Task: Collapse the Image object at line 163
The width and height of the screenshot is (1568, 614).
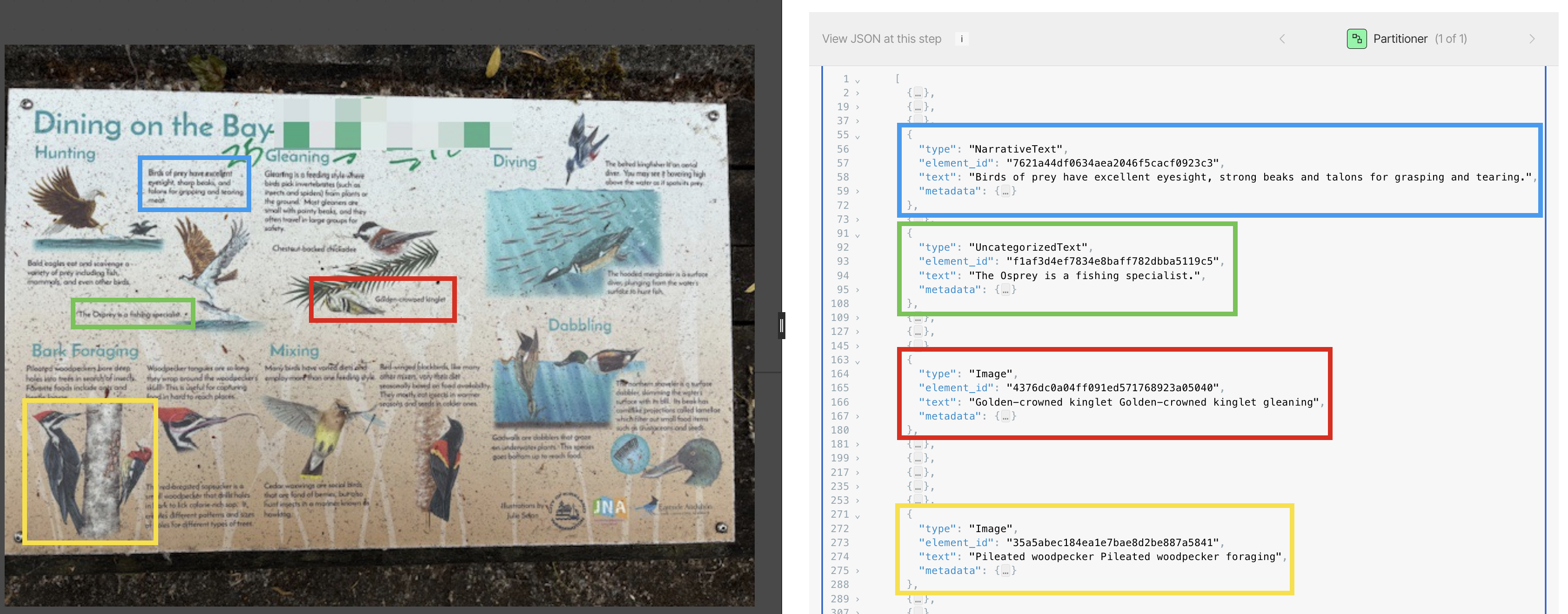Action: coord(857,361)
